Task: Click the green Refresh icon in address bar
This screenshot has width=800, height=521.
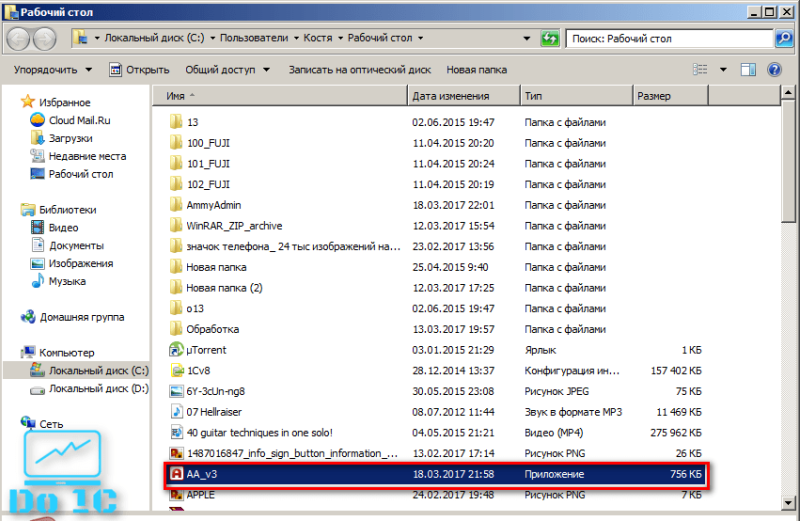Action: tap(549, 38)
